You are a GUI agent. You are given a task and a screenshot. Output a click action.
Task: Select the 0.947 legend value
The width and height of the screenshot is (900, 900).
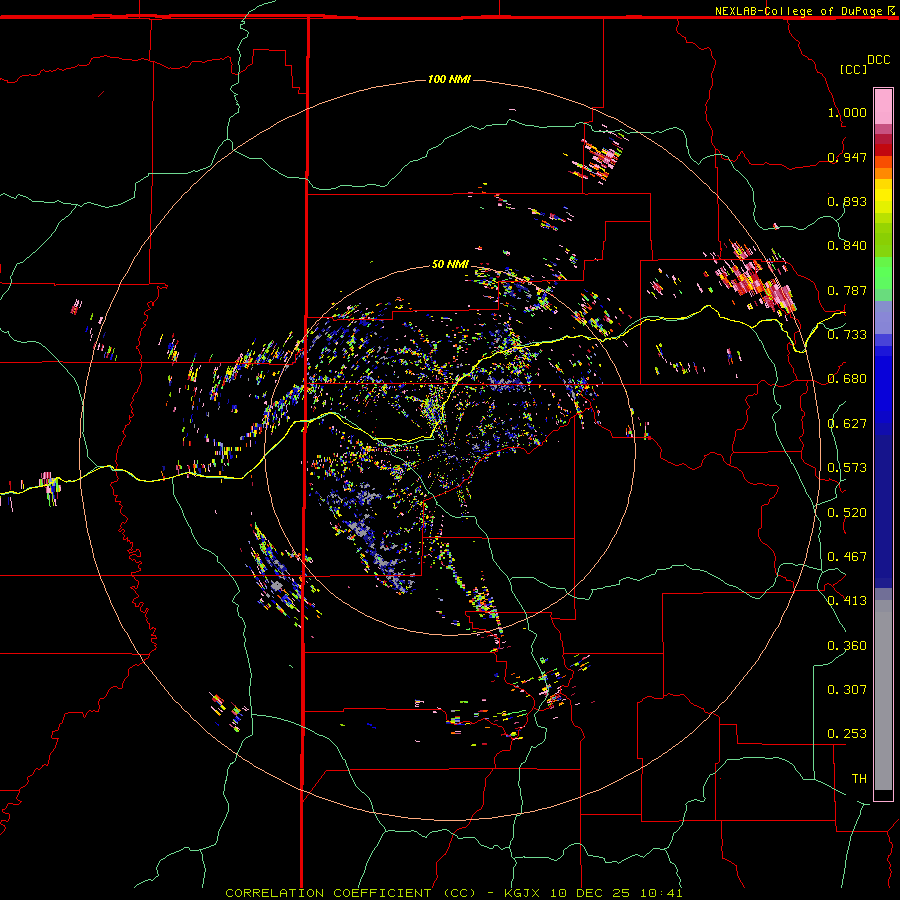pyautogui.click(x=847, y=157)
